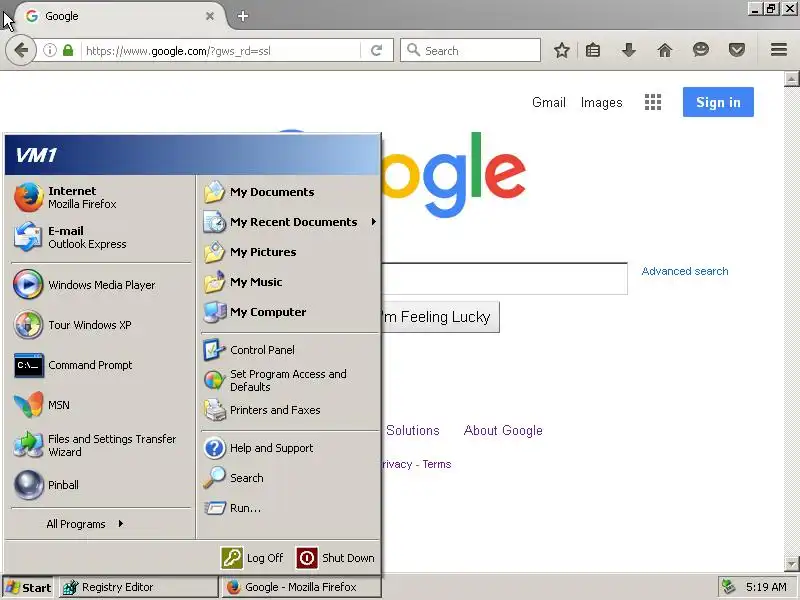
Task: Click the green padlock security icon
Action: (x=68, y=51)
